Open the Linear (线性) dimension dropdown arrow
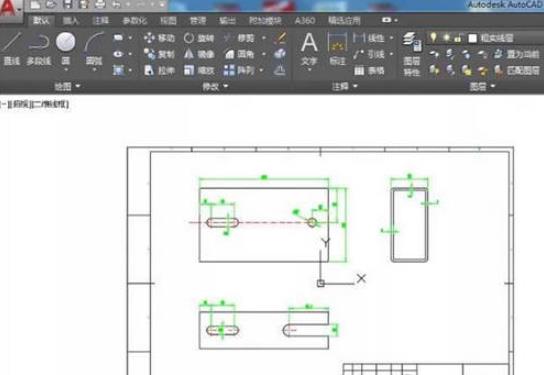The image size is (544, 375). (x=392, y=37)
